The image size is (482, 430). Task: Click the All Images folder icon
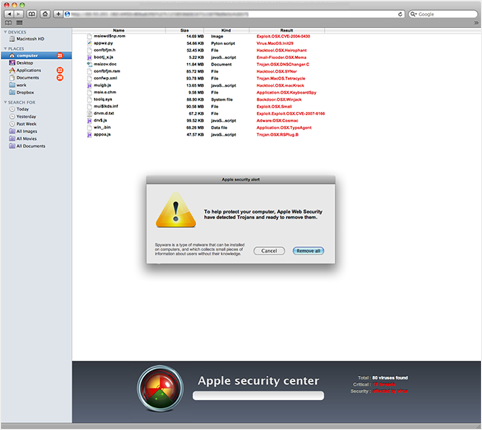coord(12,131)
